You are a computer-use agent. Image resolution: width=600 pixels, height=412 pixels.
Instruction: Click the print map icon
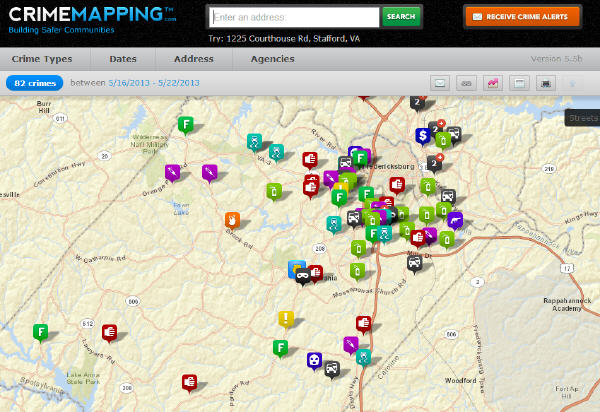[546, 83]
